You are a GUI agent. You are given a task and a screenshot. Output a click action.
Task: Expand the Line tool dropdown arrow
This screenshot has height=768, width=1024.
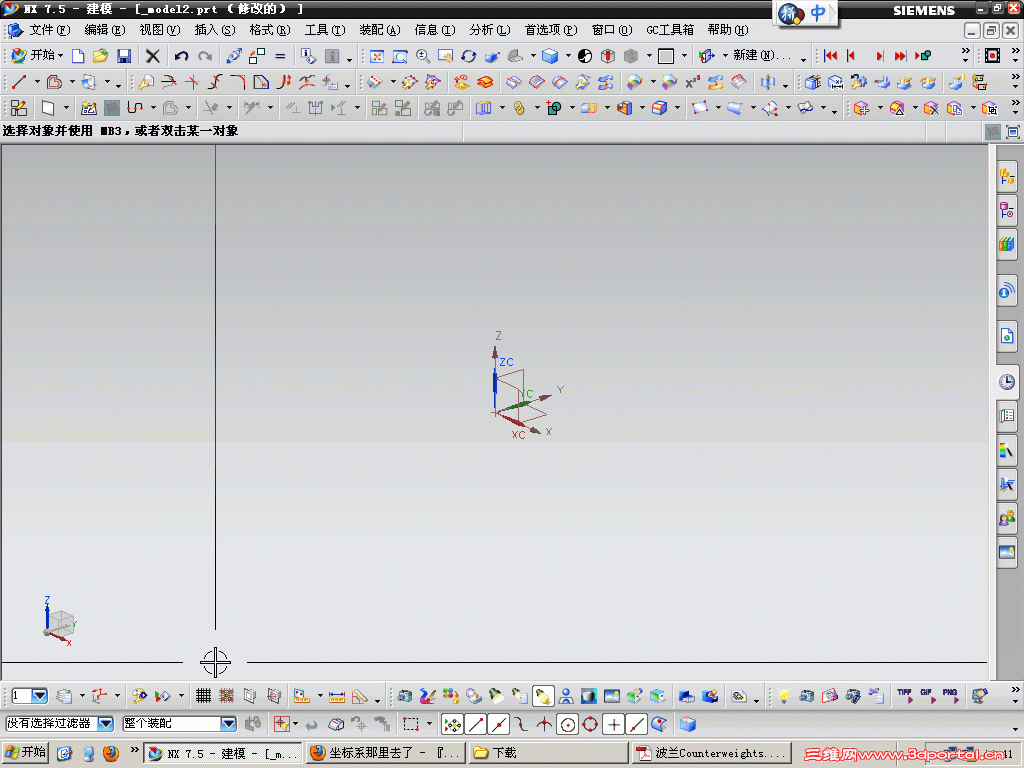coord(37,82)
